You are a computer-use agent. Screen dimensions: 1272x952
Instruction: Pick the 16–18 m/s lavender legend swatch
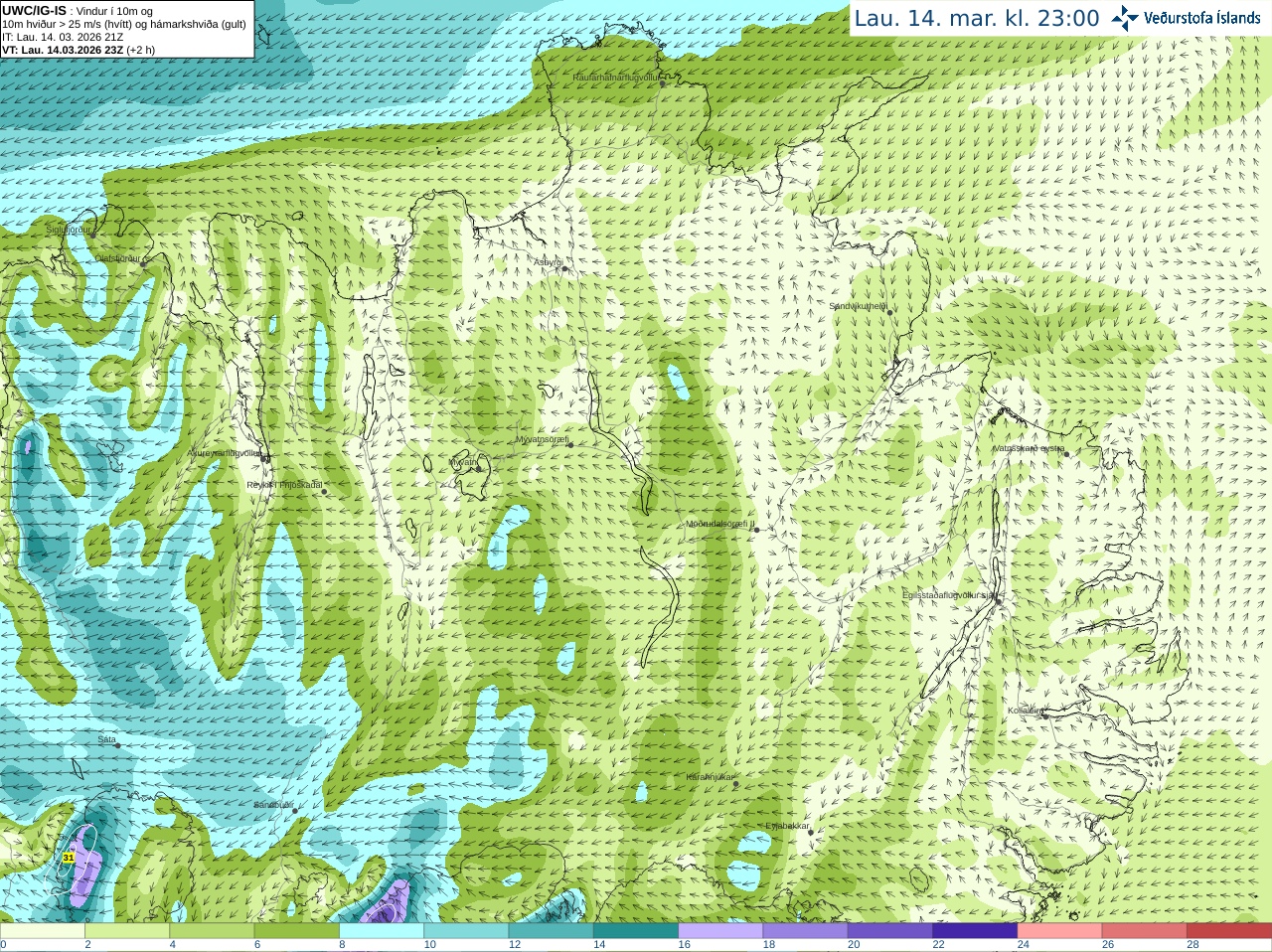point(720,931)
